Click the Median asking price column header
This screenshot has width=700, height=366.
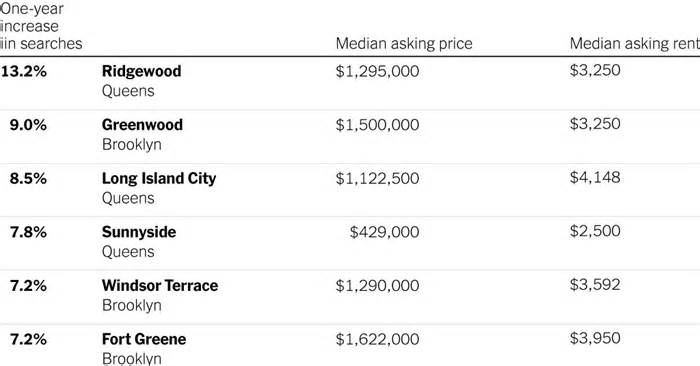404,44
